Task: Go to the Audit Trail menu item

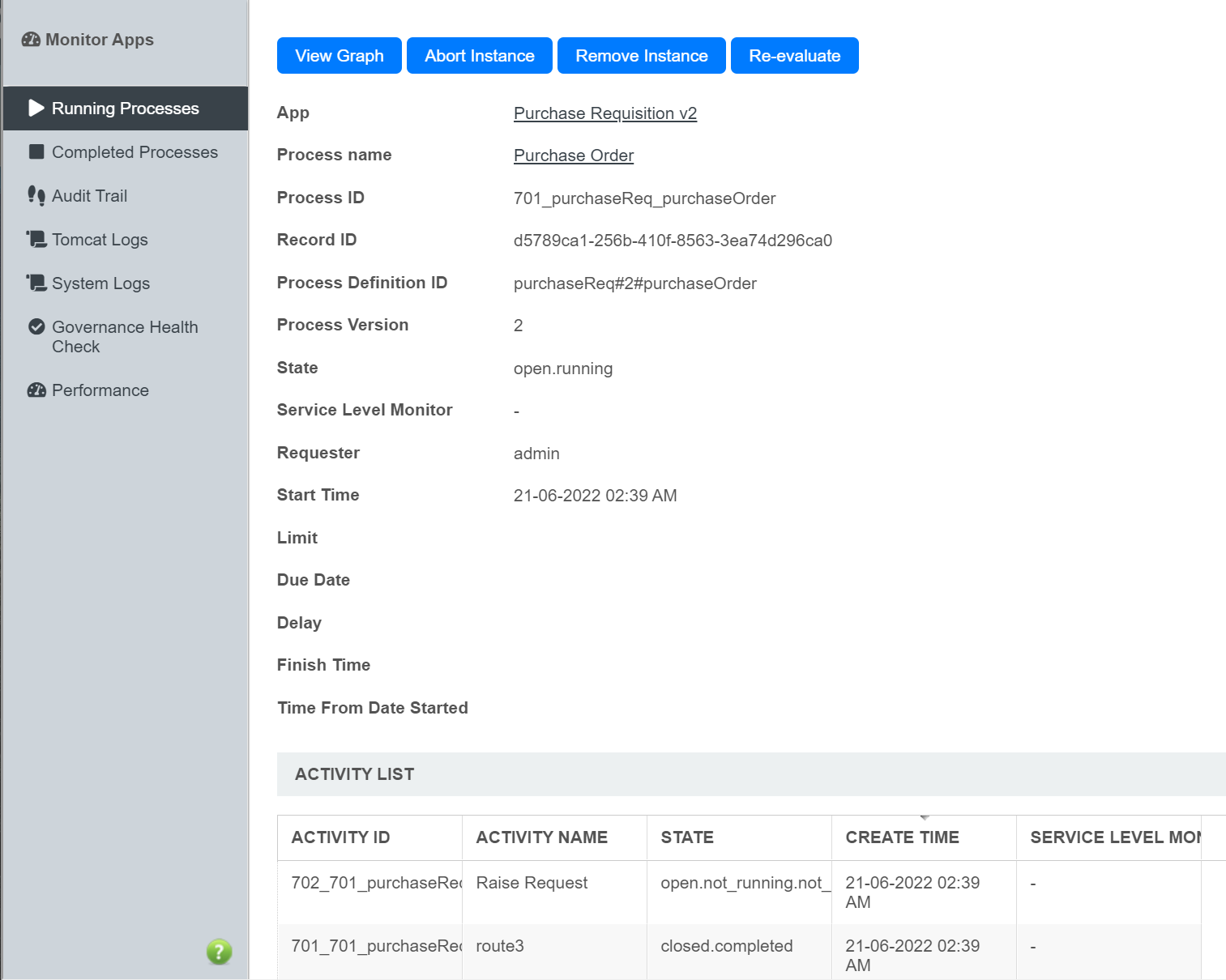Action: point(89,196)
